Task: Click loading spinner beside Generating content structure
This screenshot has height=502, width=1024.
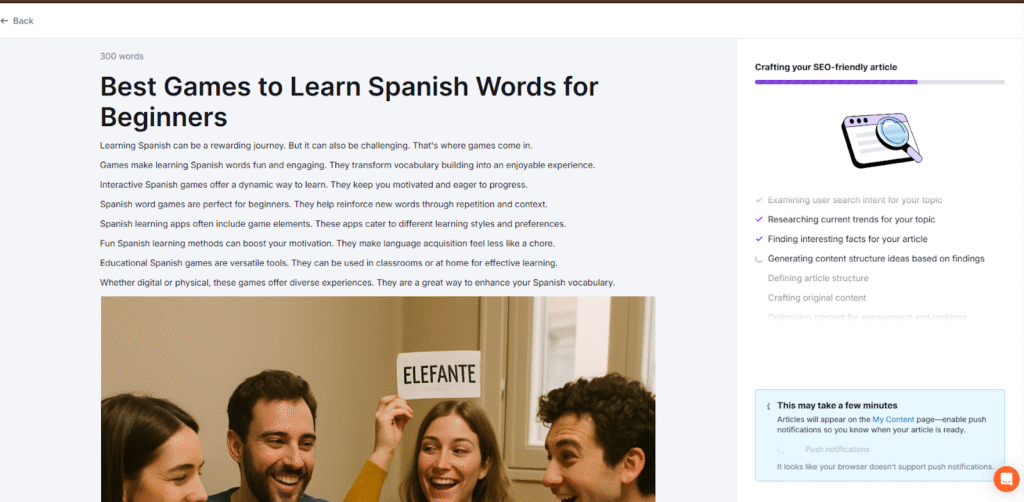Action: pos(759,259)
